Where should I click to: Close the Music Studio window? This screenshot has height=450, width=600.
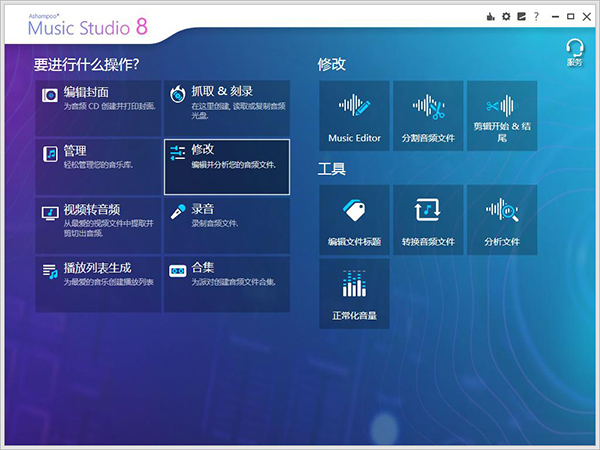click(x=587, y=16)
